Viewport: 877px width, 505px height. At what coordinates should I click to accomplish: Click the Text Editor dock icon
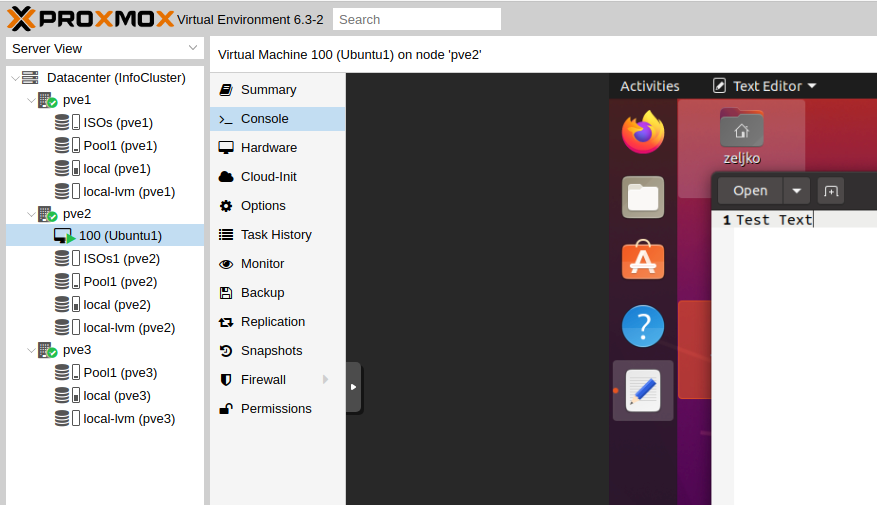[643, 390]
